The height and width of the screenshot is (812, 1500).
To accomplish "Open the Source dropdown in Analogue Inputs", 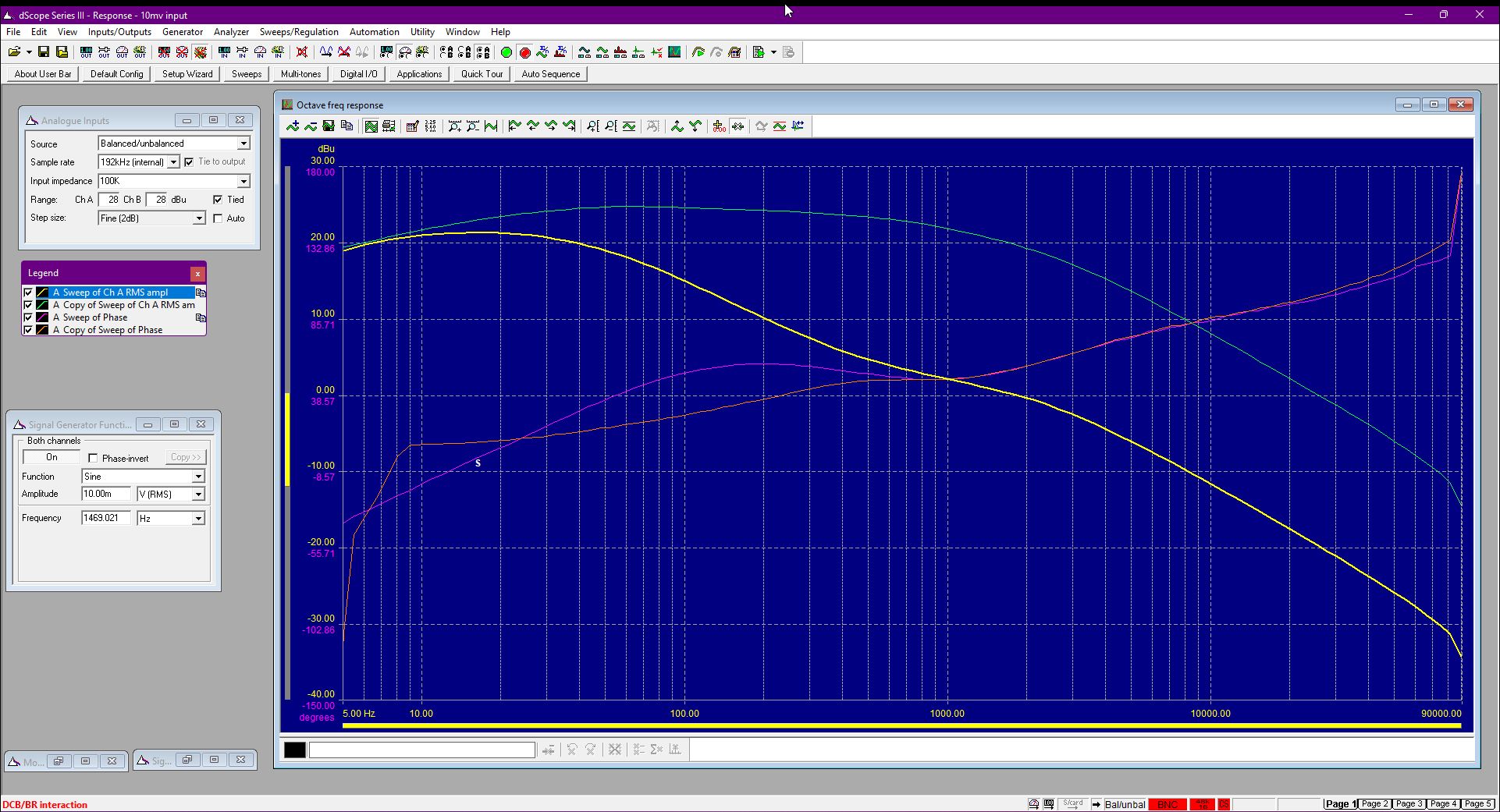I will (x=243, y=144).
